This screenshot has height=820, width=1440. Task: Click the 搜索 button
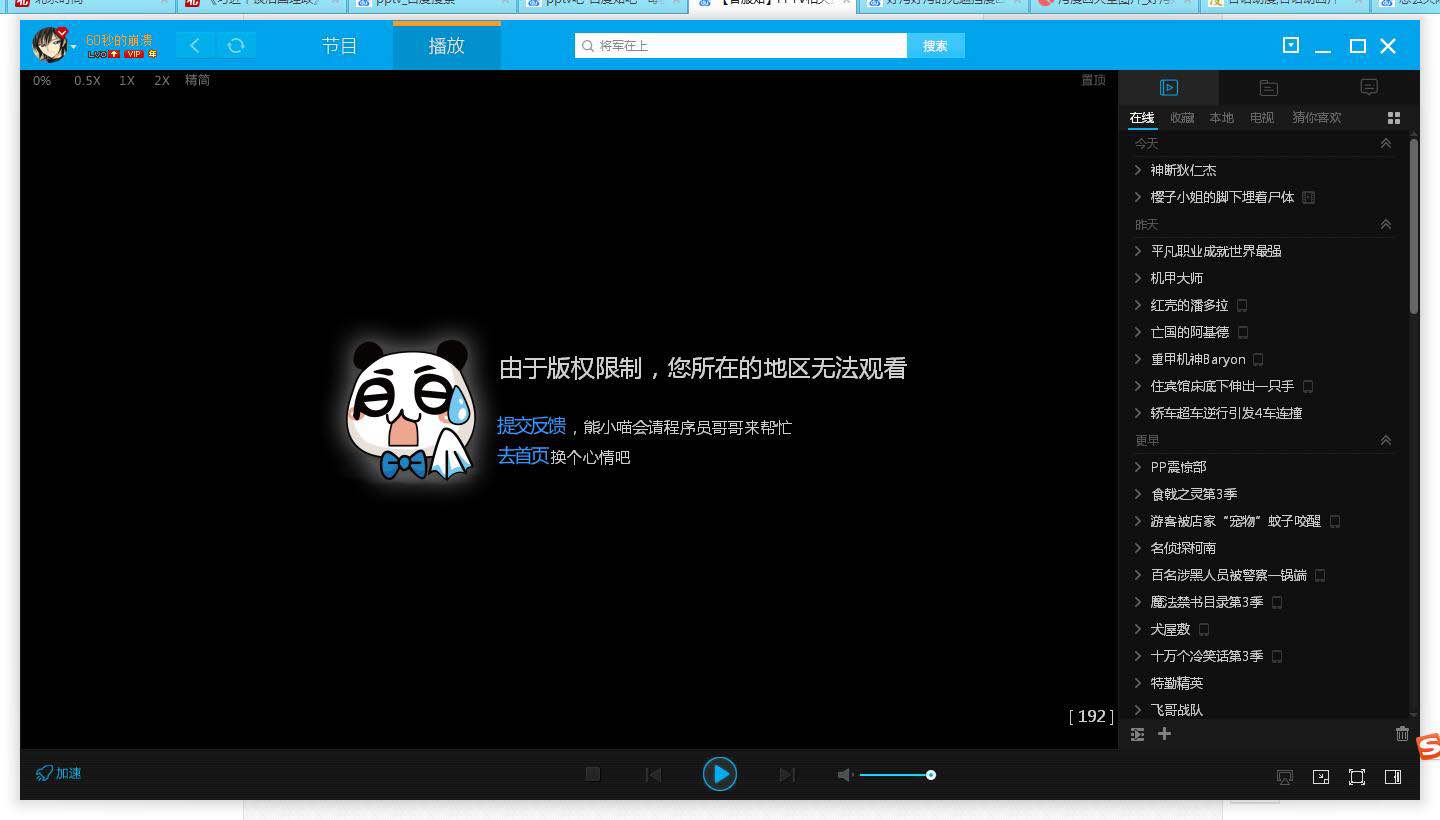[x=935, y=46]
